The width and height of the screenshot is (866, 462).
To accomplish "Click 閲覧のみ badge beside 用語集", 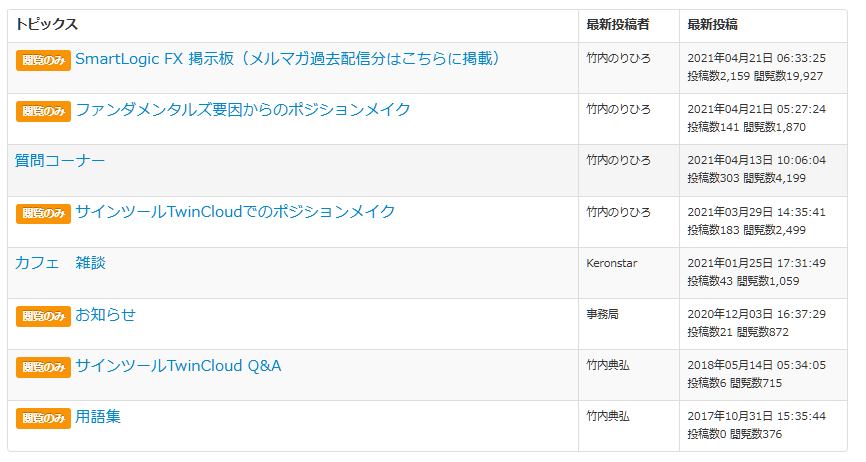I will point(44,418).
